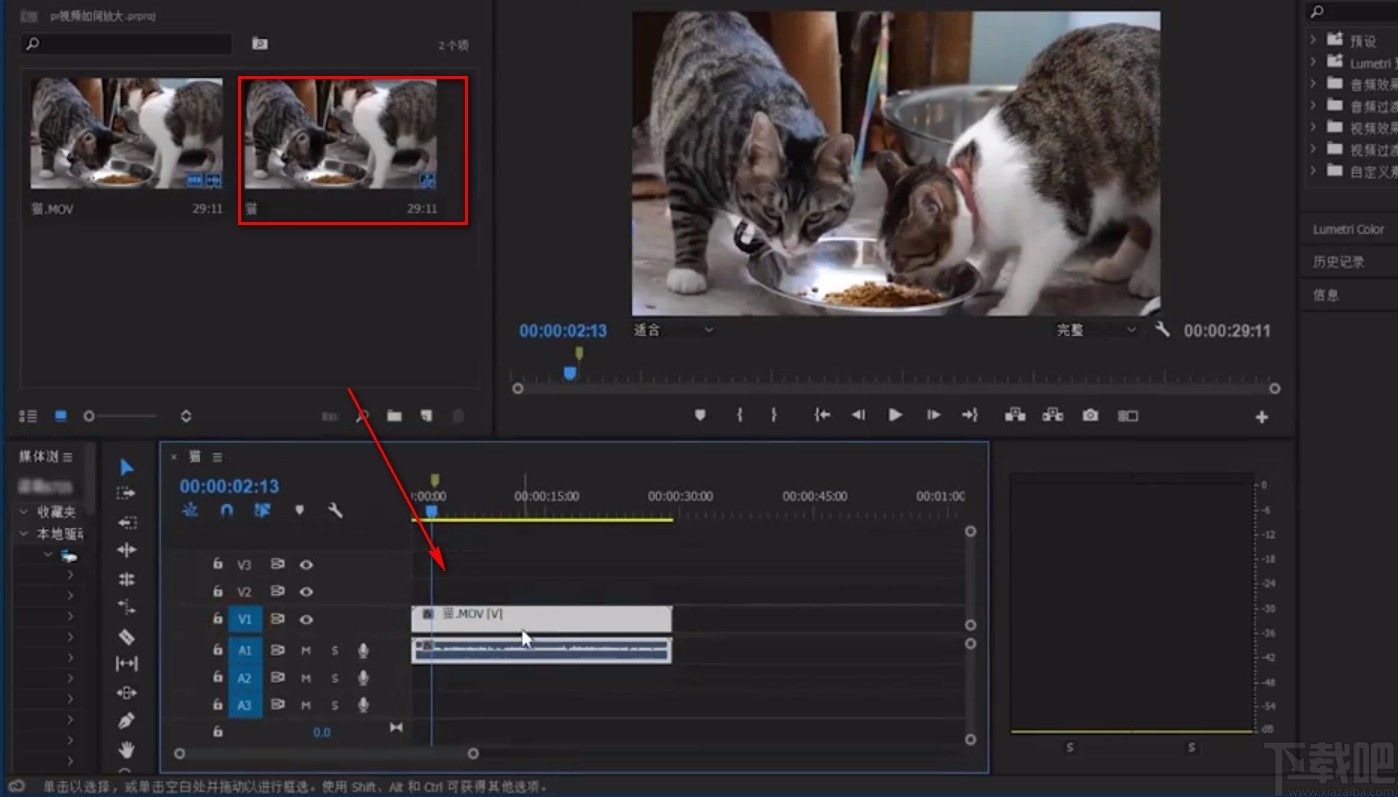Image resolution: width=1398 pixels, height=797 pixels.
Task: Select the Hand tool
Action: click(127, 749)
